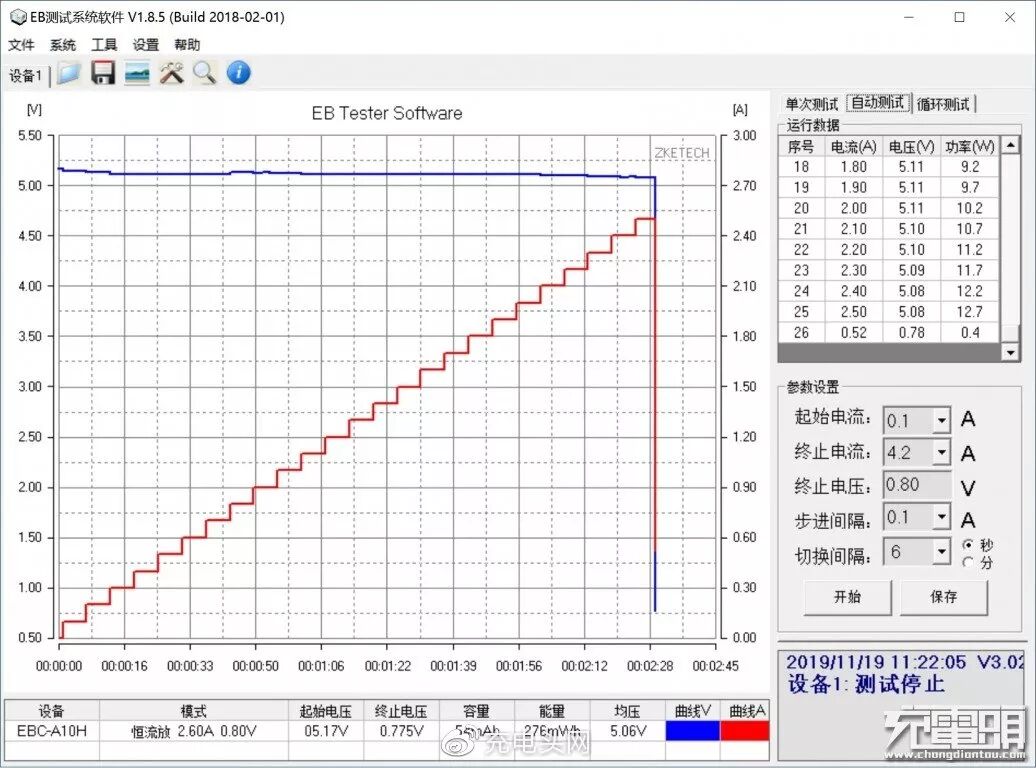The width and height of the screenshot is (1036, 768).
Task: Click the data table scroll down arrow
Action: point(1010,352)
